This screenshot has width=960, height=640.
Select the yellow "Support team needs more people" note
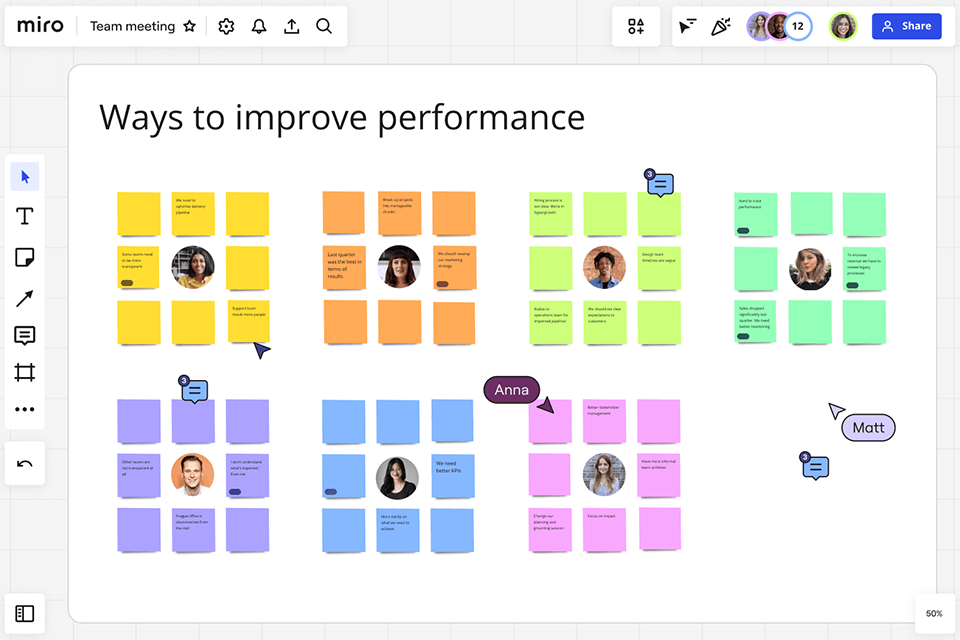pyautogui.click(x=249, y=321)
